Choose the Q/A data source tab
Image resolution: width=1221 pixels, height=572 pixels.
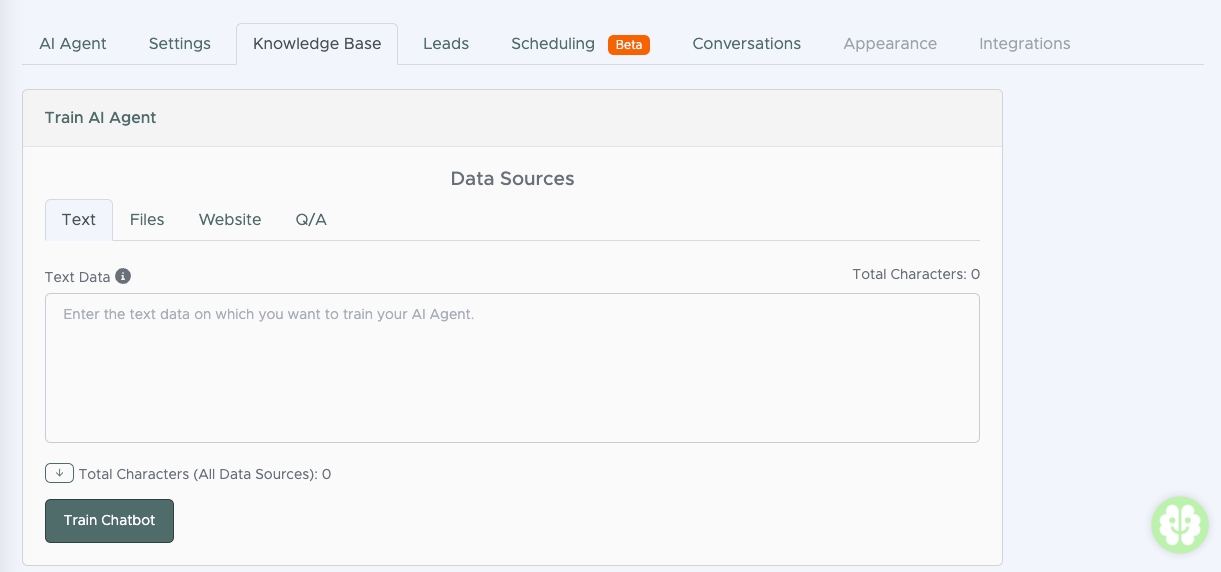311,220
